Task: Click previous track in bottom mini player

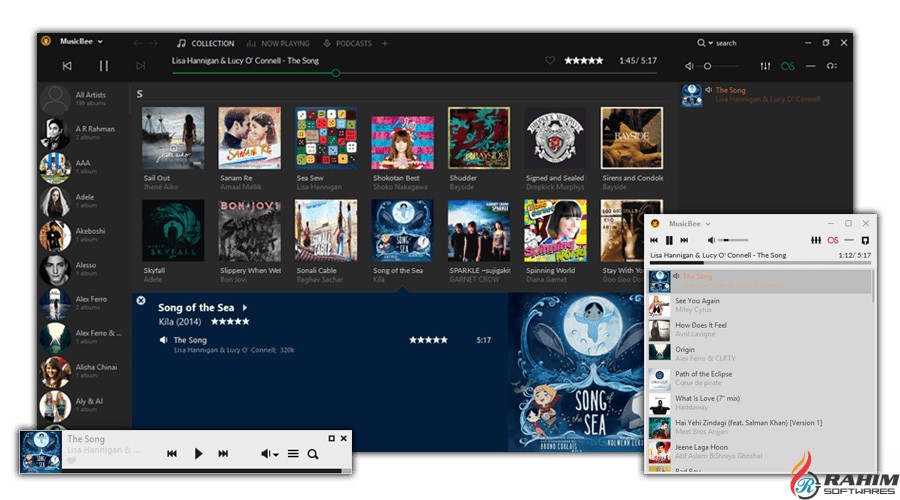Action: (172, 454)
